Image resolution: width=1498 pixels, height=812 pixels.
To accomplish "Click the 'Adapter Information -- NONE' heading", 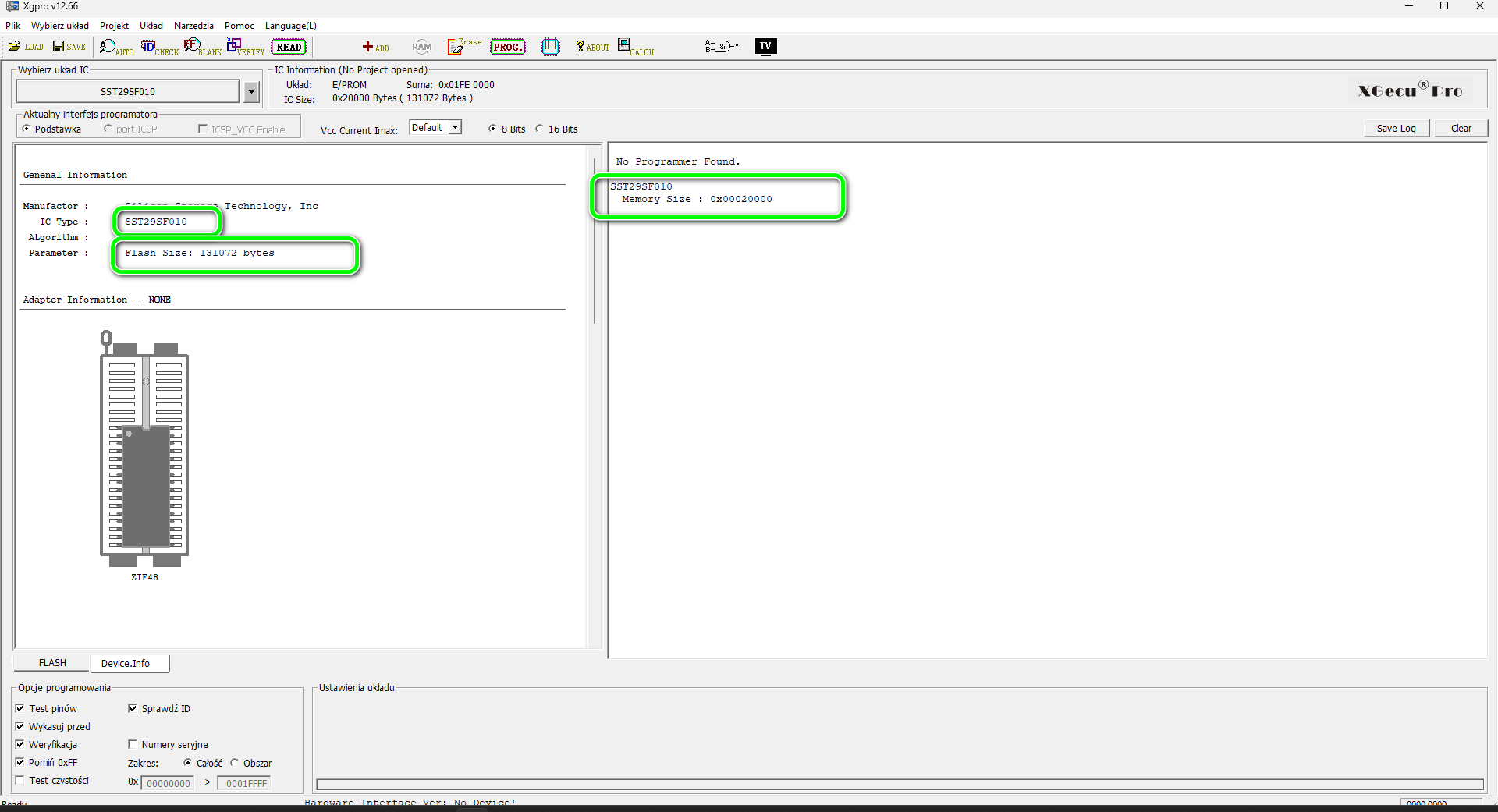I will (x=97, y=300).
